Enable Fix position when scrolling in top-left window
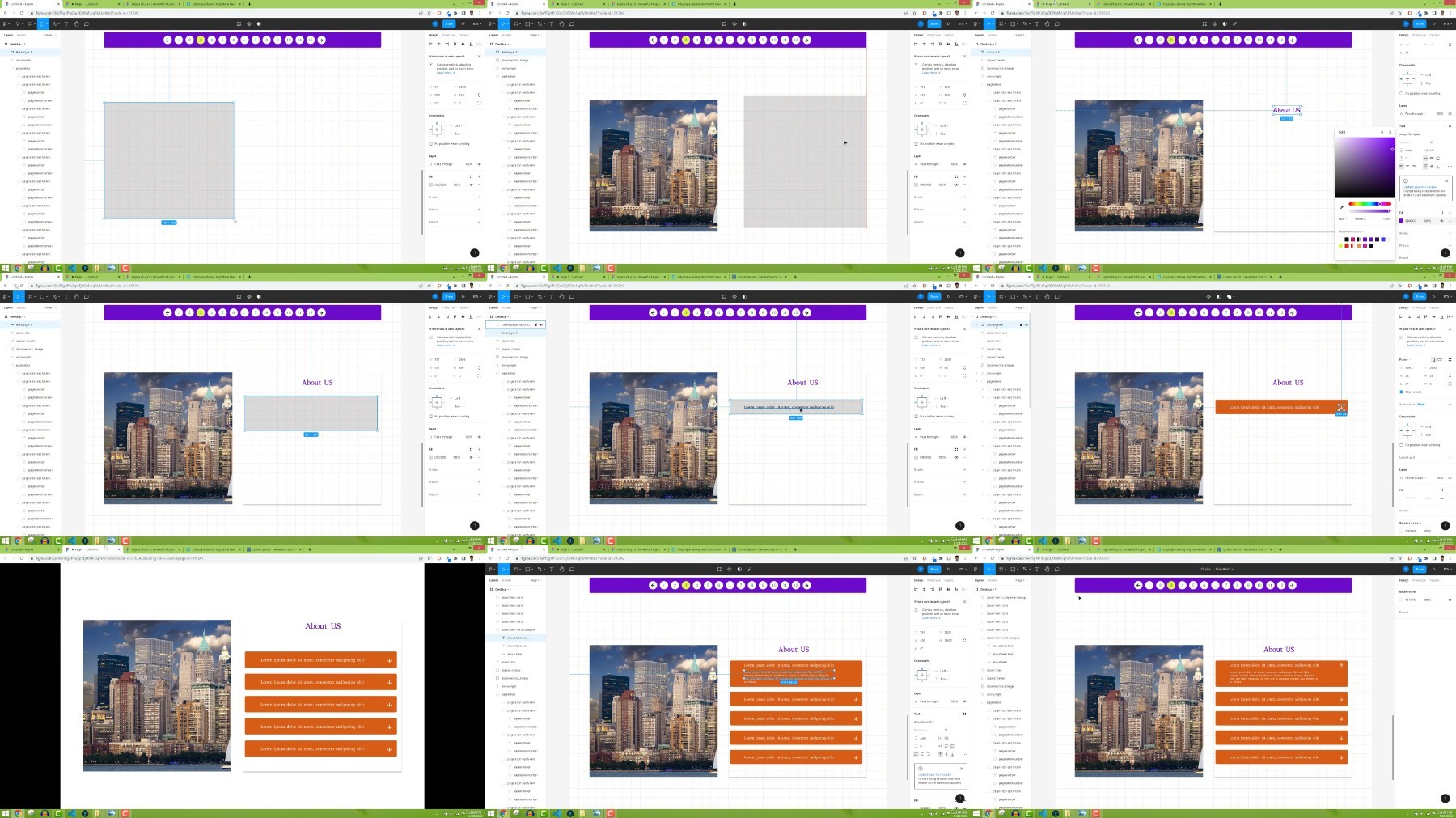This screenshot has width=1456, height=818. tap(430, 144)
